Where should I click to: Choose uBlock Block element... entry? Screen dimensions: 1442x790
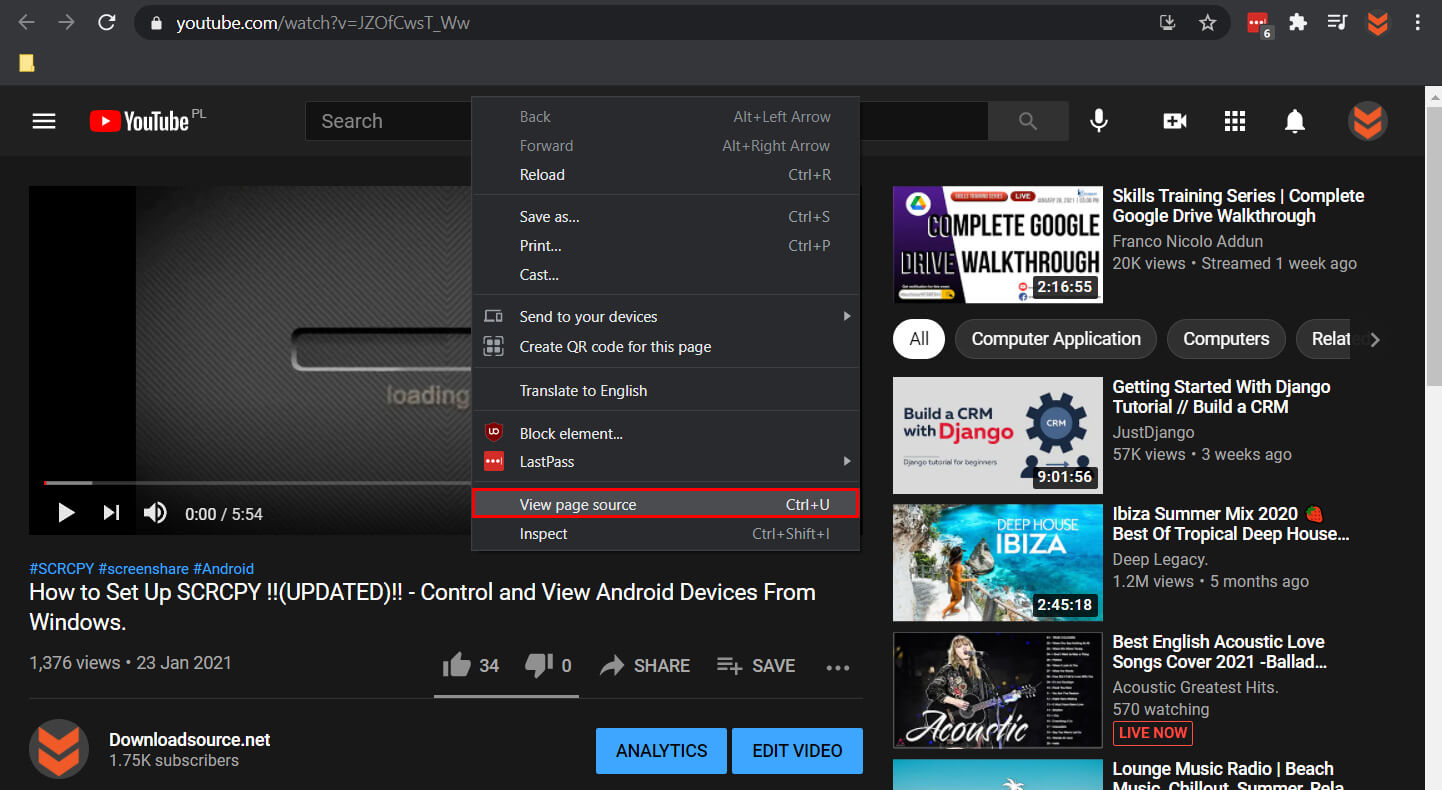666,434
